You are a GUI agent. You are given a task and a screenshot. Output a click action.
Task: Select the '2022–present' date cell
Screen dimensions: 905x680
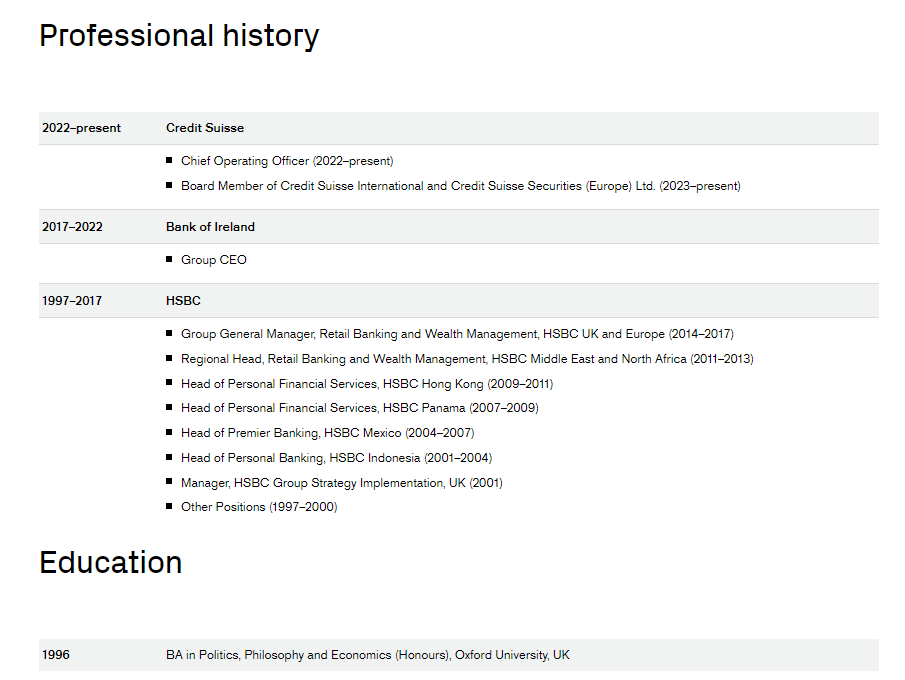coord(81,128)
